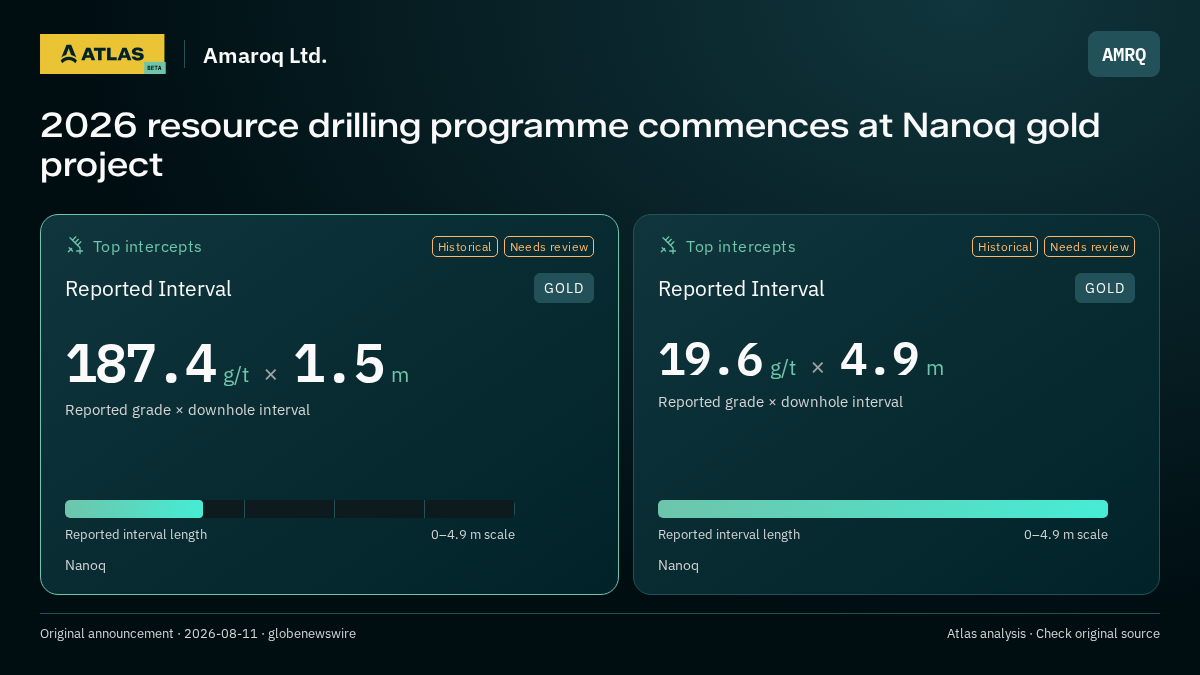Screen dimensions: 1200x675
Task: Click Reported interval length label in the 19.6 g/t card
Action: (729, 535)
